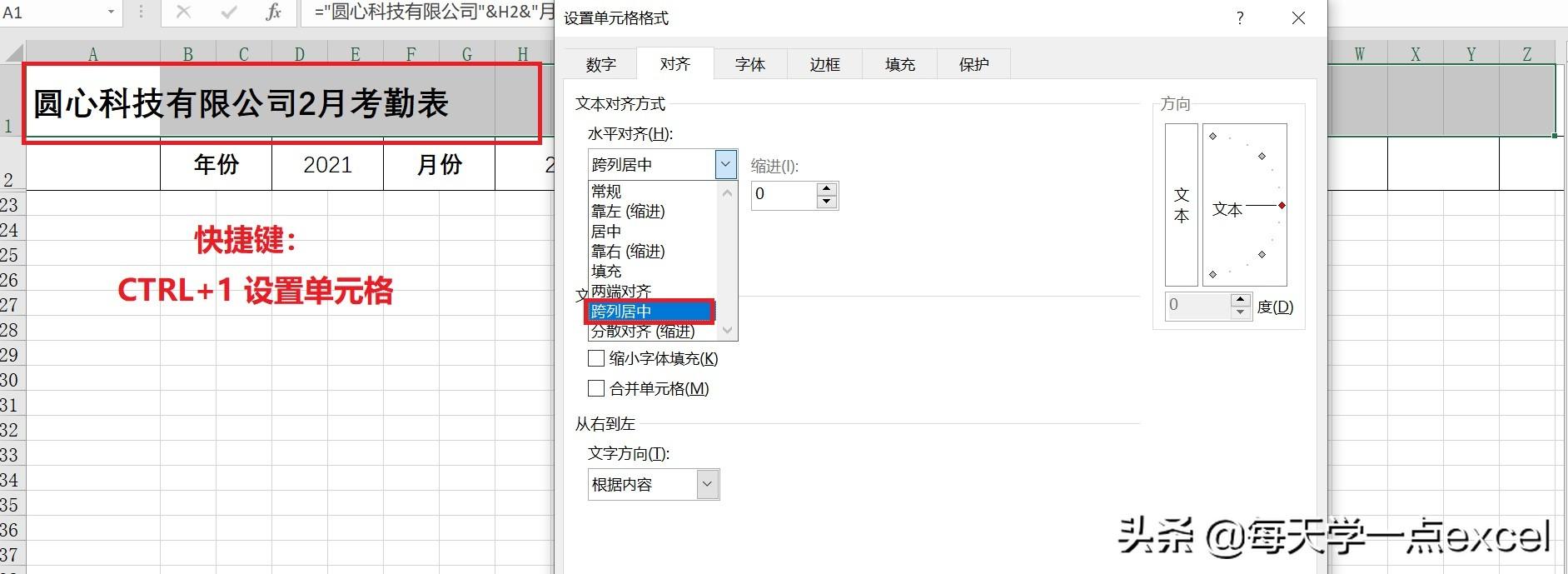Select column A header
This screenshot has height=574, width=1568.
coord(92,54)
